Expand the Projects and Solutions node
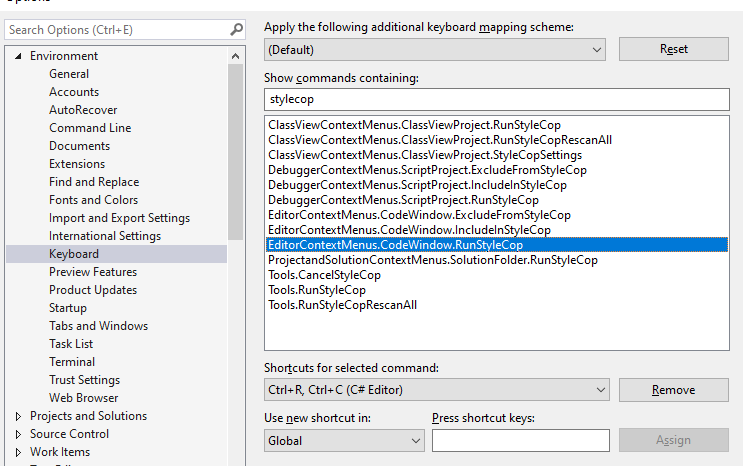 pos(18,416)
